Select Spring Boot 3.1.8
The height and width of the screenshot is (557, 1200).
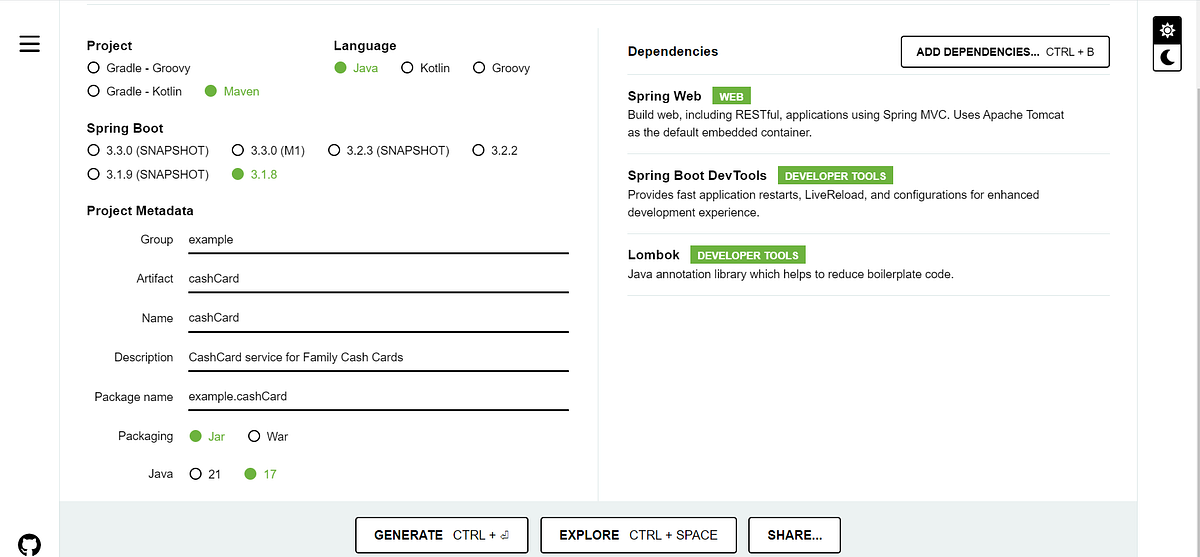click(x=254, y=174)
